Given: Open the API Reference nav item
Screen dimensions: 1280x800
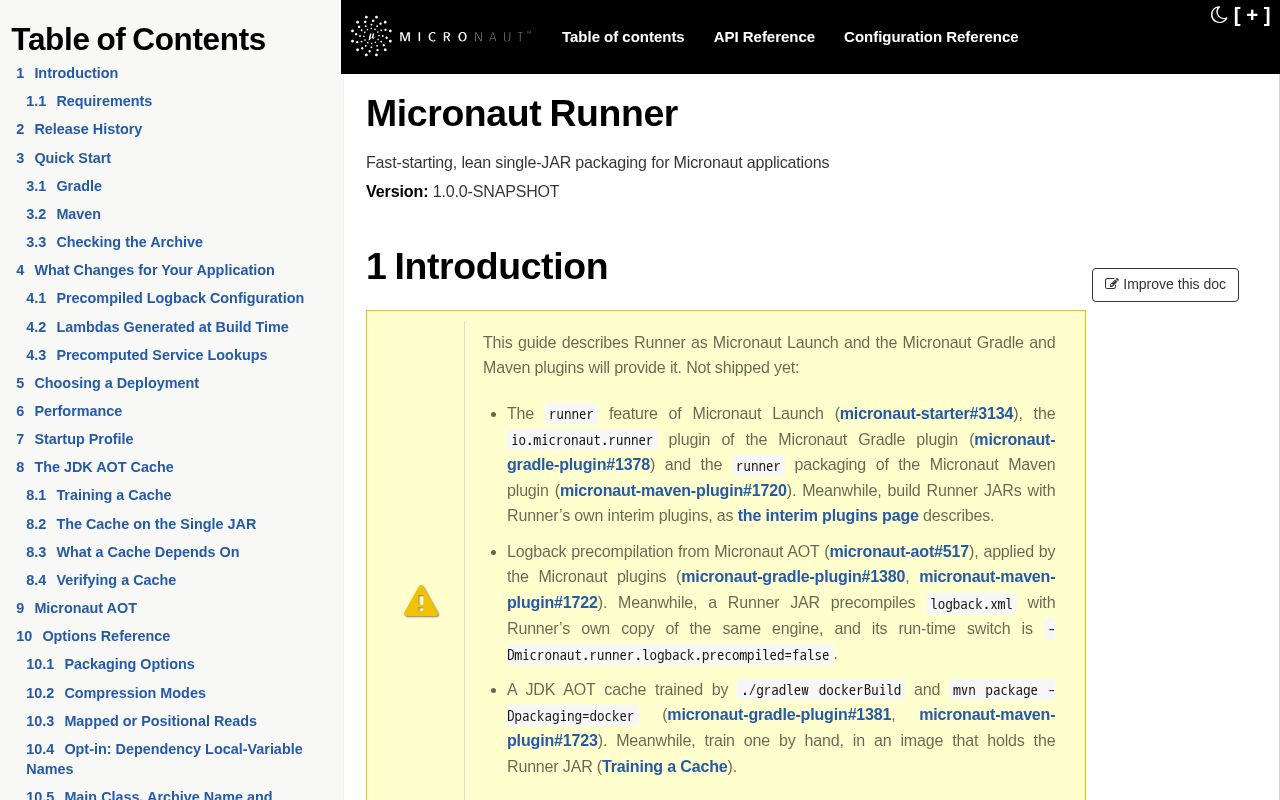Looking at the screenshot, I should click(764, 37).
